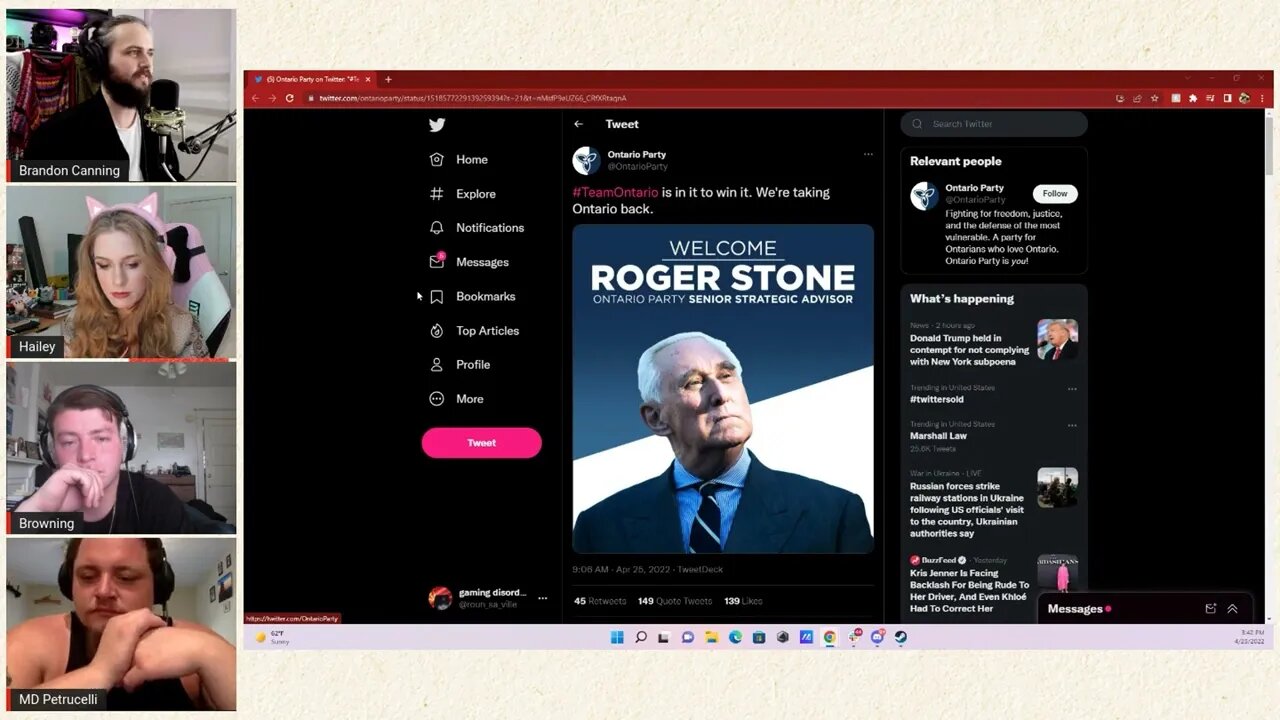Click the Ontario Party avatar on the tweet

(x=586, y=160)
